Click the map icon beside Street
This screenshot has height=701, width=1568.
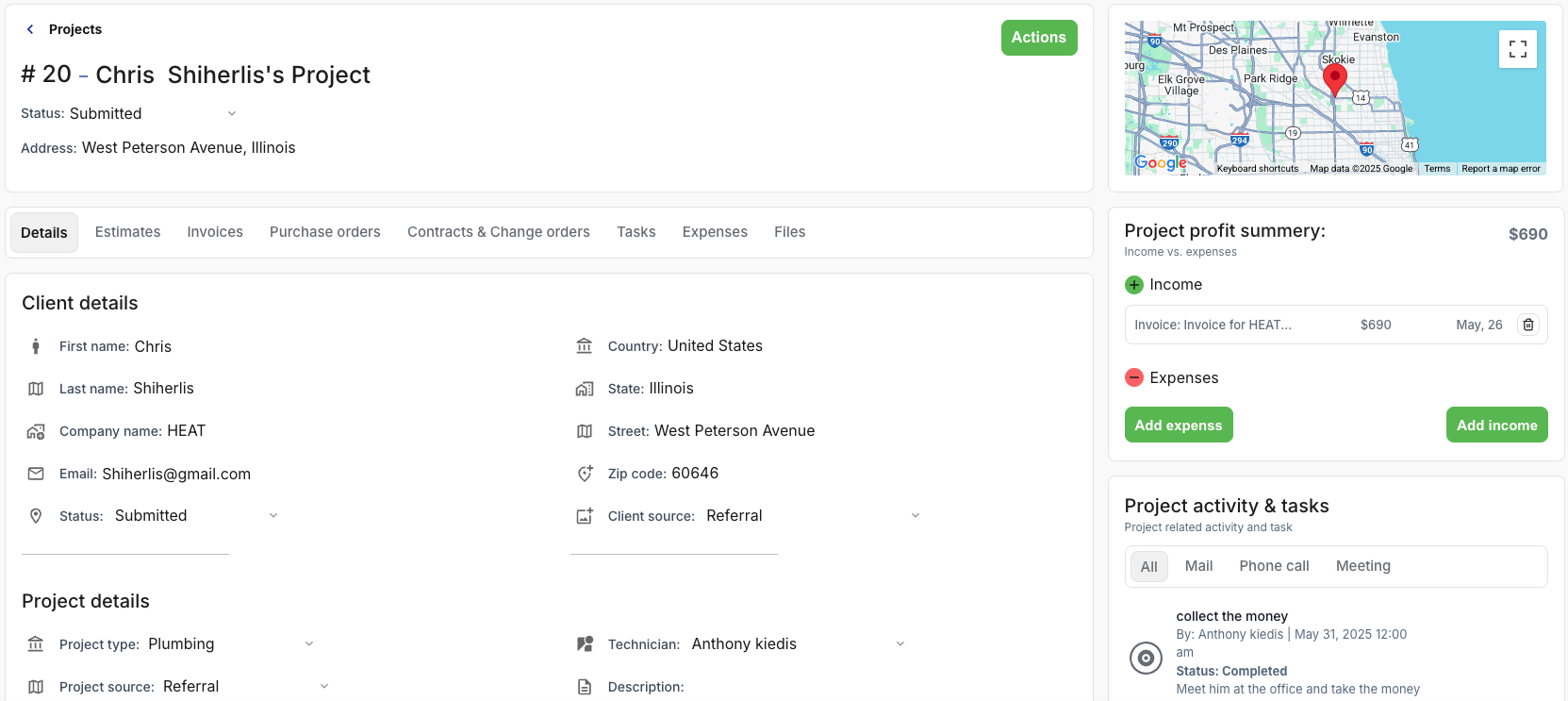pos(585,431)
